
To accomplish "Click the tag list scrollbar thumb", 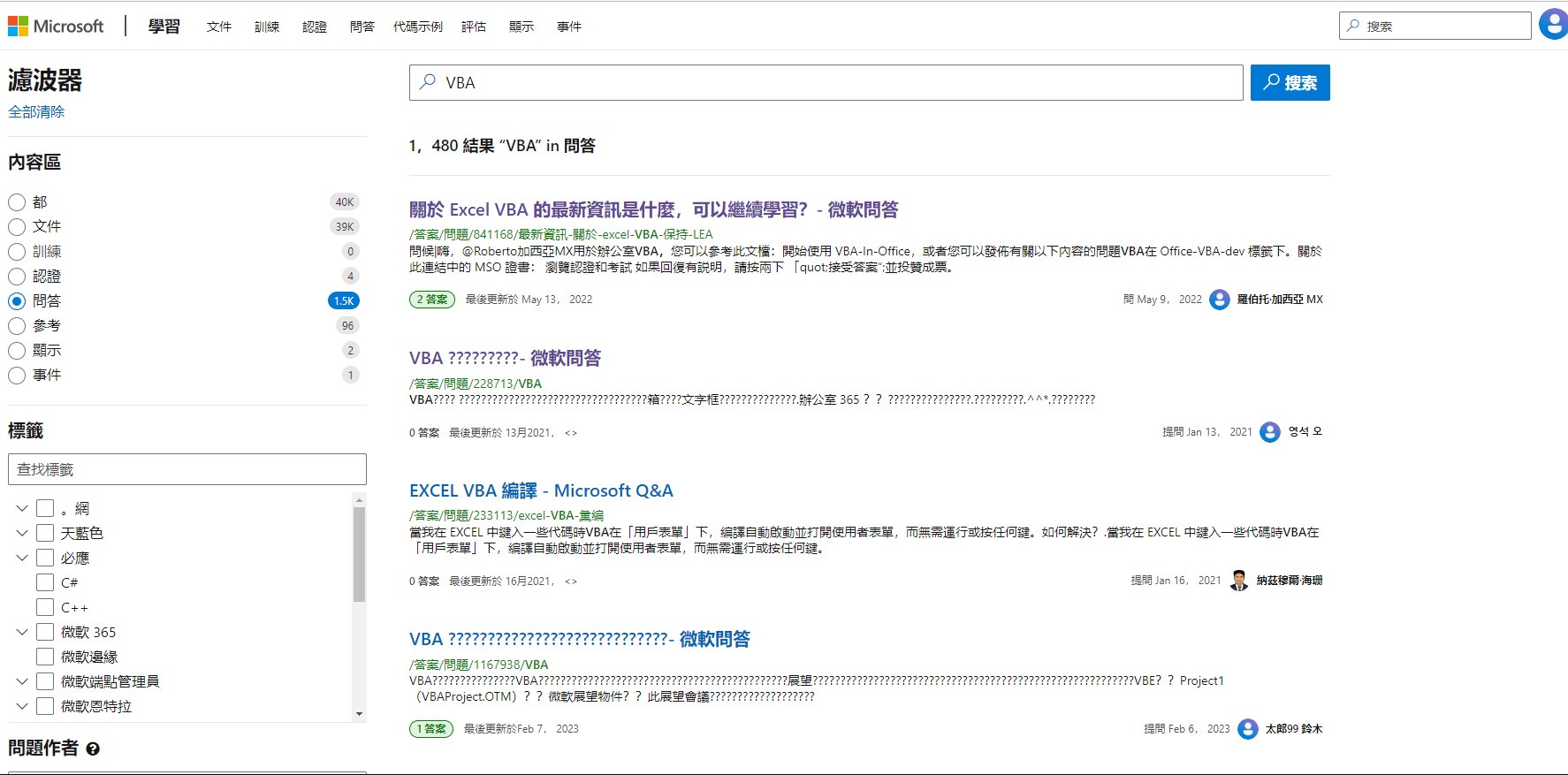I will (359, 554).
